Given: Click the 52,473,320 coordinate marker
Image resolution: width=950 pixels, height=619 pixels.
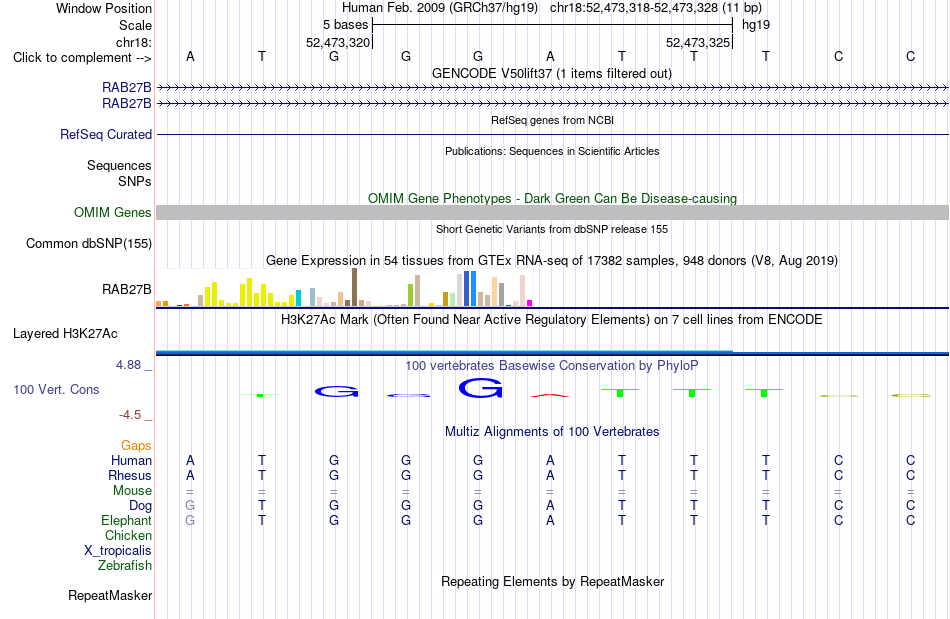Looking at the screenshot, I should (338, 42).
